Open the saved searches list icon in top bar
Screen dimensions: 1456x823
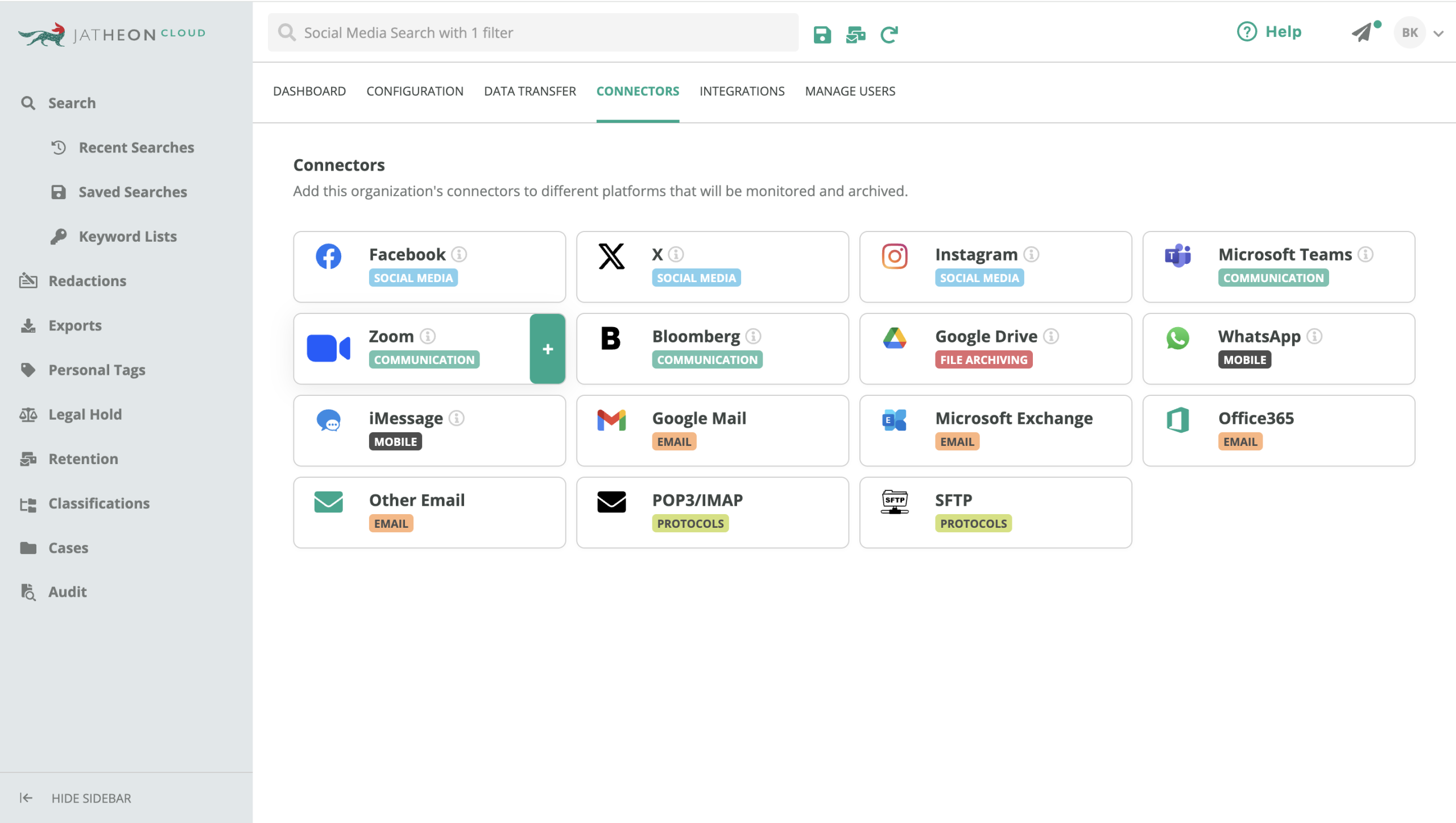point(855,35)
